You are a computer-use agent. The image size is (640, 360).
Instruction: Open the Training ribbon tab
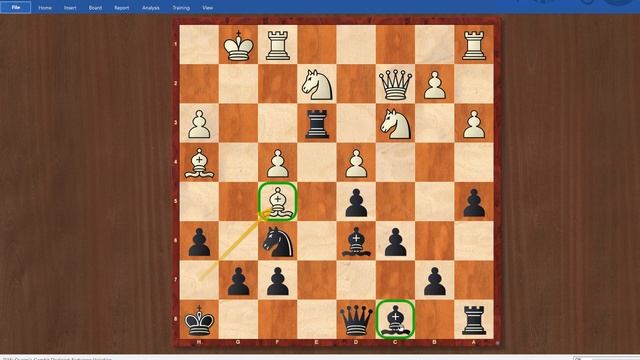[181, 8]
